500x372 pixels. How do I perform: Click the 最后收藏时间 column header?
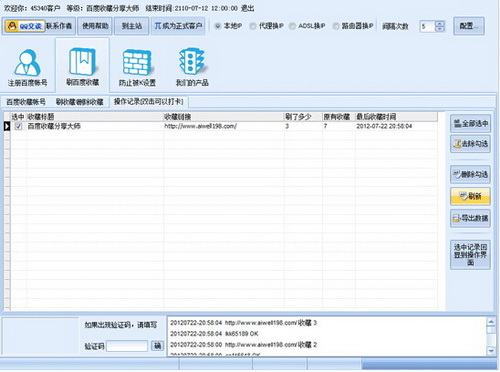[396, 117]
